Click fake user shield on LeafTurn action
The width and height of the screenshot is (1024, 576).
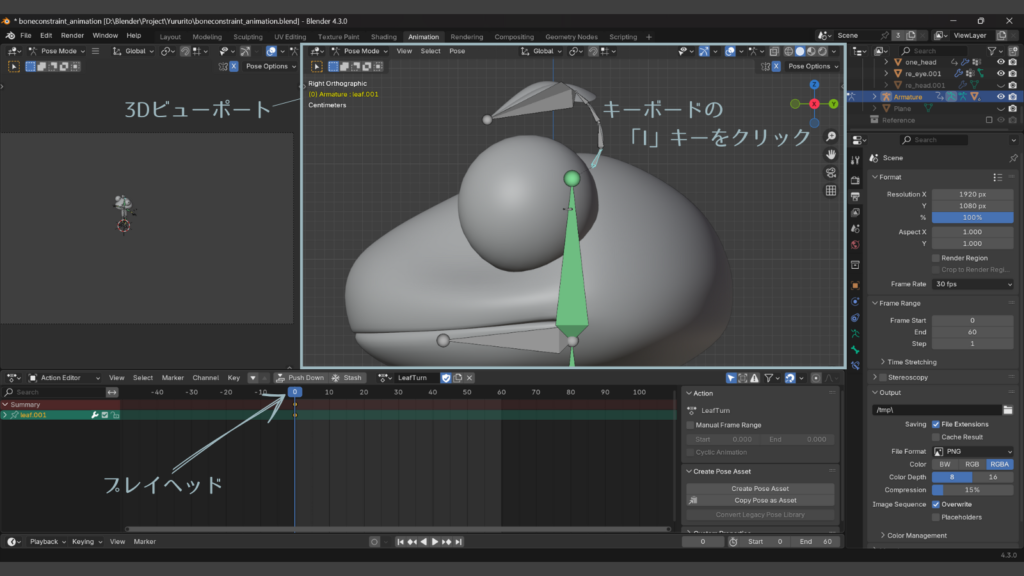click(446, 377)
